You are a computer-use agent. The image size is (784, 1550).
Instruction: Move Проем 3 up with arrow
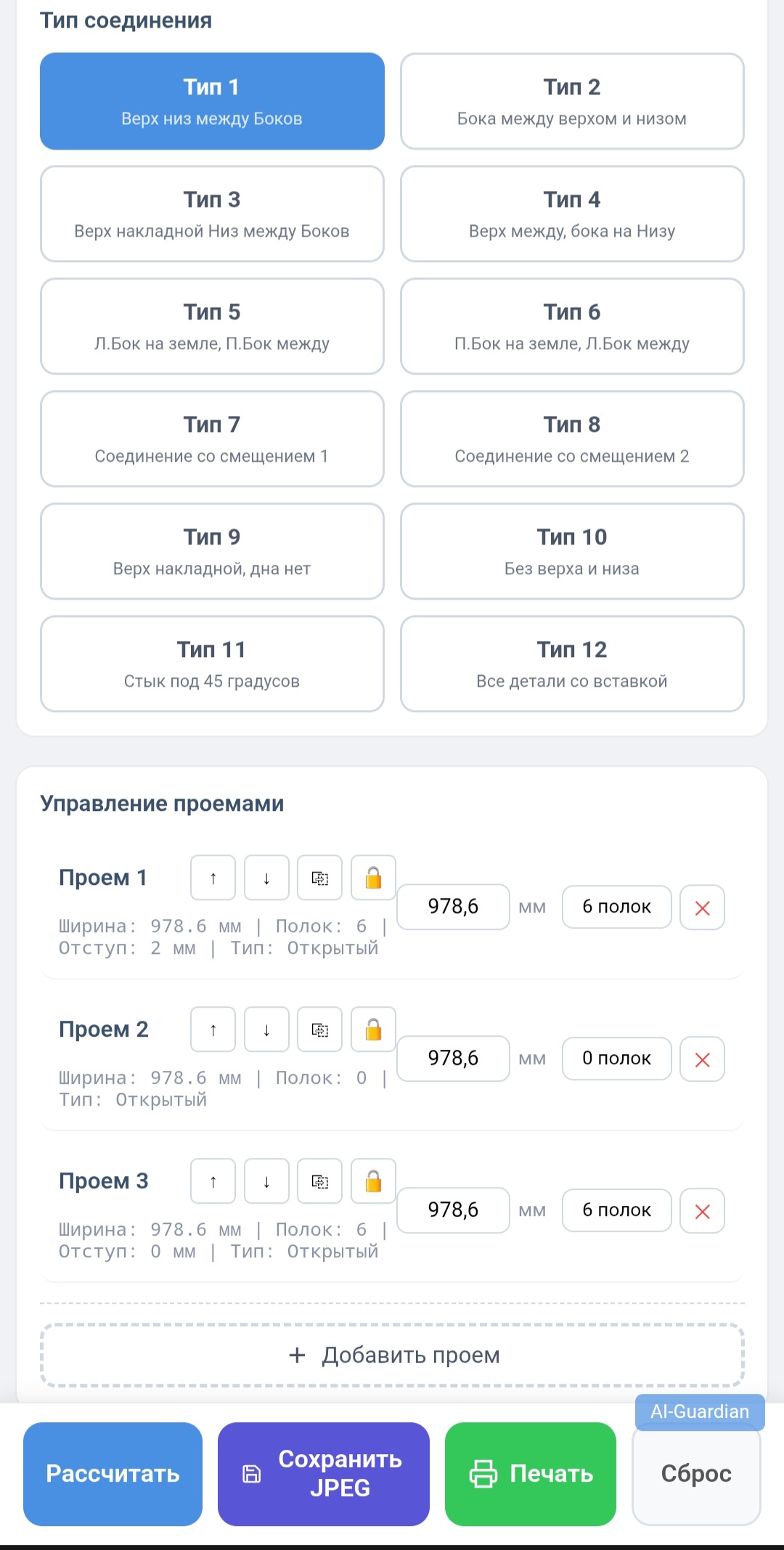(x=213, y=1181)
